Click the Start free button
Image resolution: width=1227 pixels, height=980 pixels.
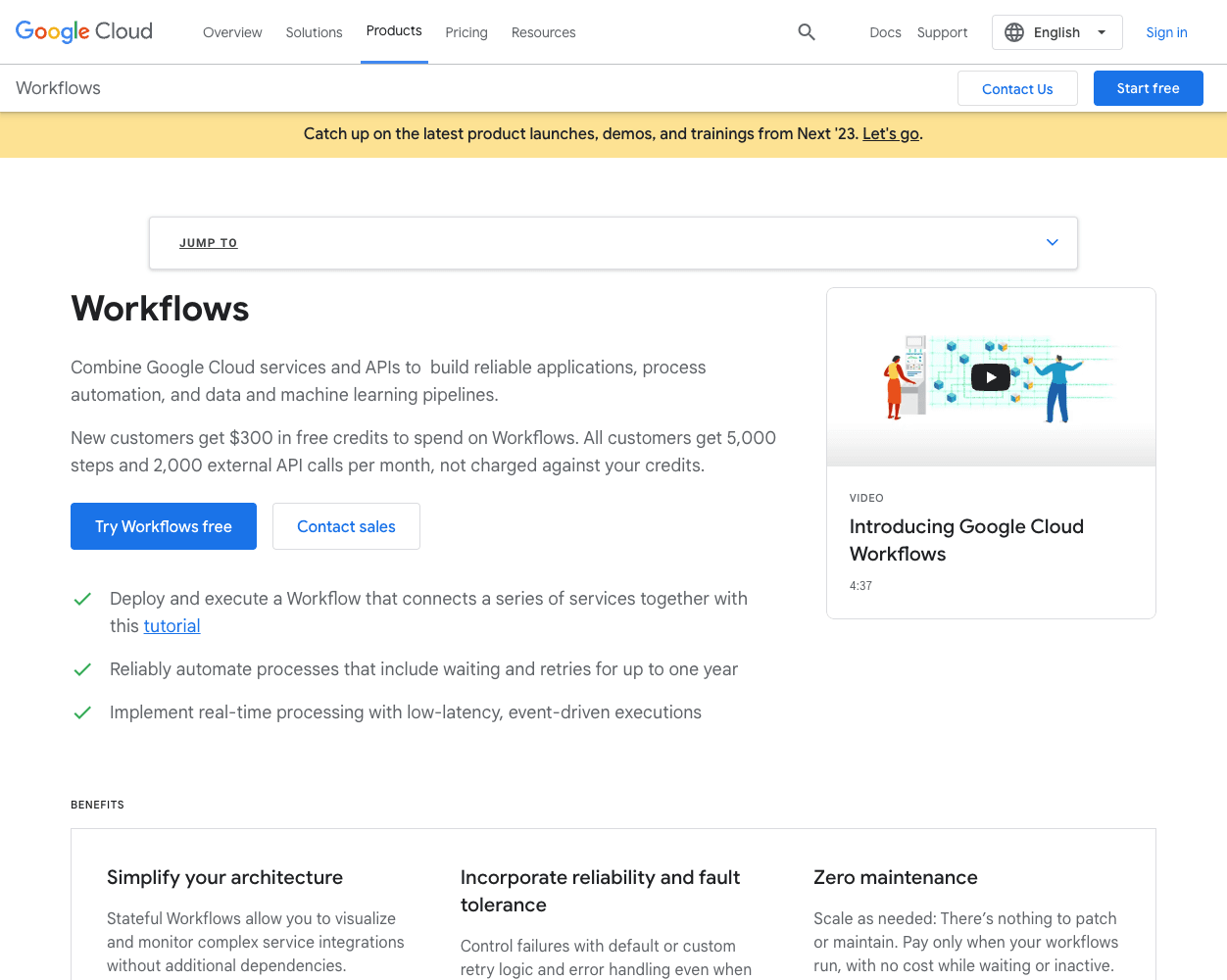point(1149,88)
